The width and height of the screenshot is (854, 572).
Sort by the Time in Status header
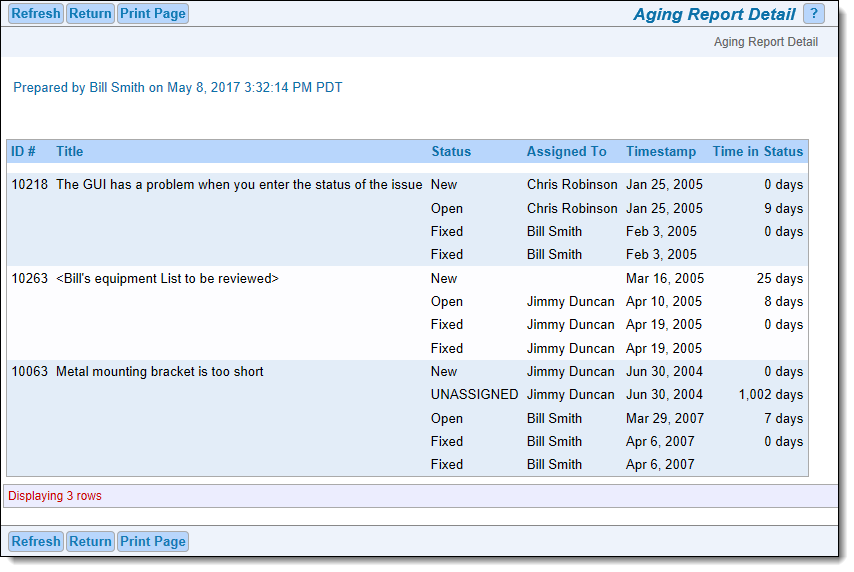tap(757, 152)
